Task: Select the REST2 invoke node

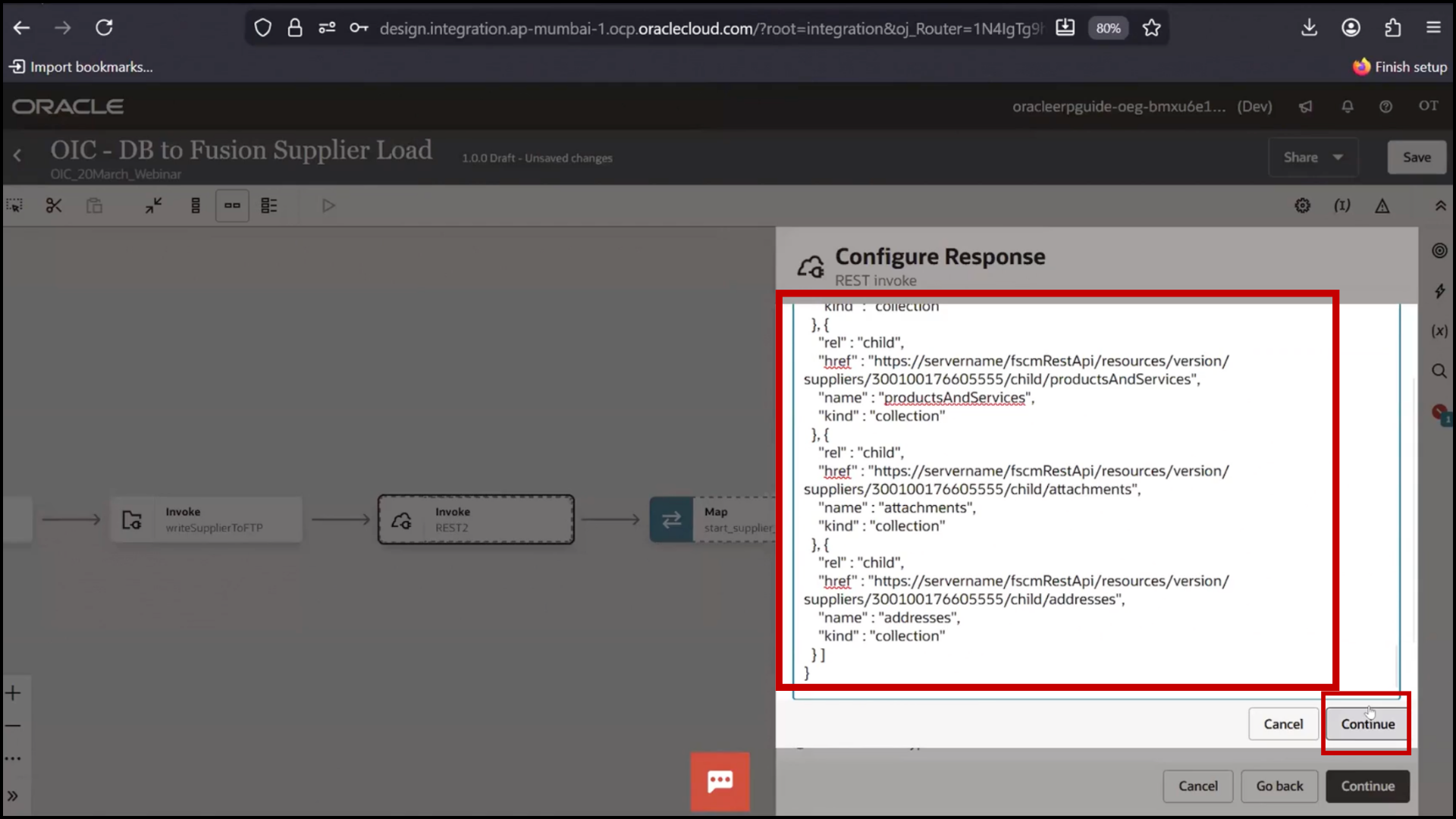Action: coord(476,519)
